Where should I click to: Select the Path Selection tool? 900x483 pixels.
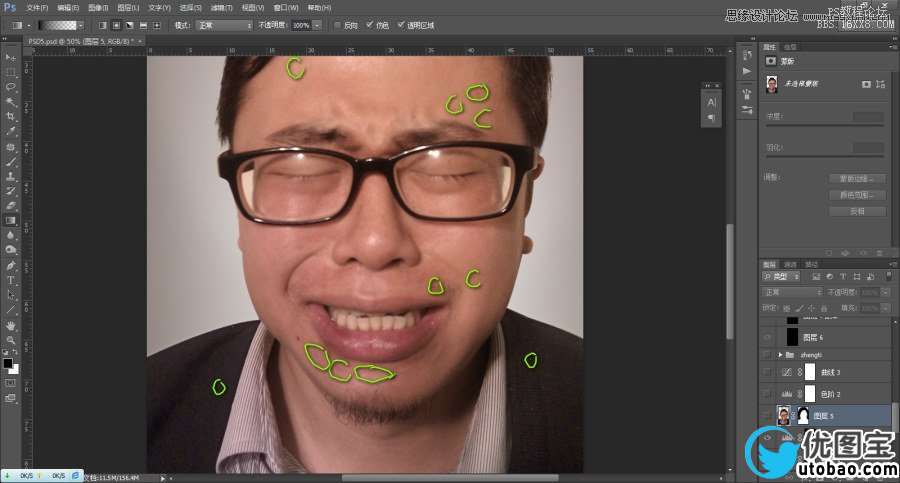[x=10, y=295]
